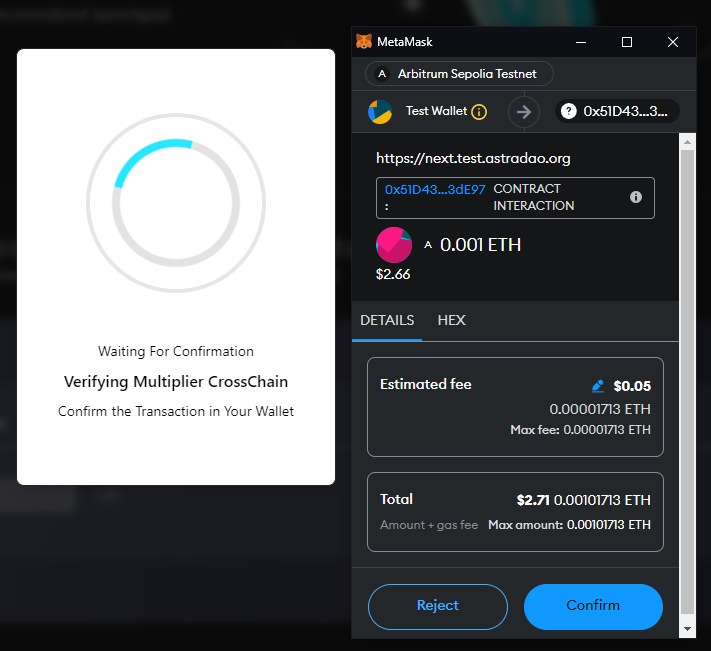Click the Max fee: 0.00001713 ETH text

(580, 430)
